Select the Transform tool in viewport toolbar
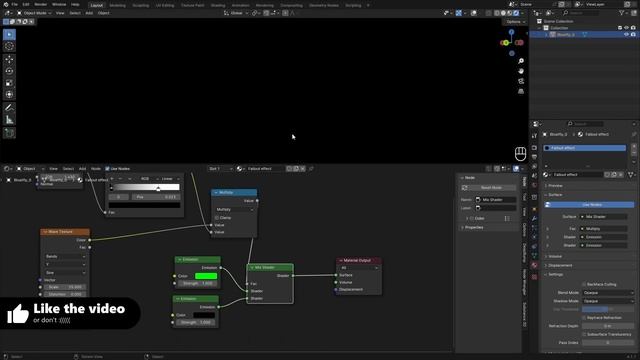This screenshot has width=640, height=360. 9,94
